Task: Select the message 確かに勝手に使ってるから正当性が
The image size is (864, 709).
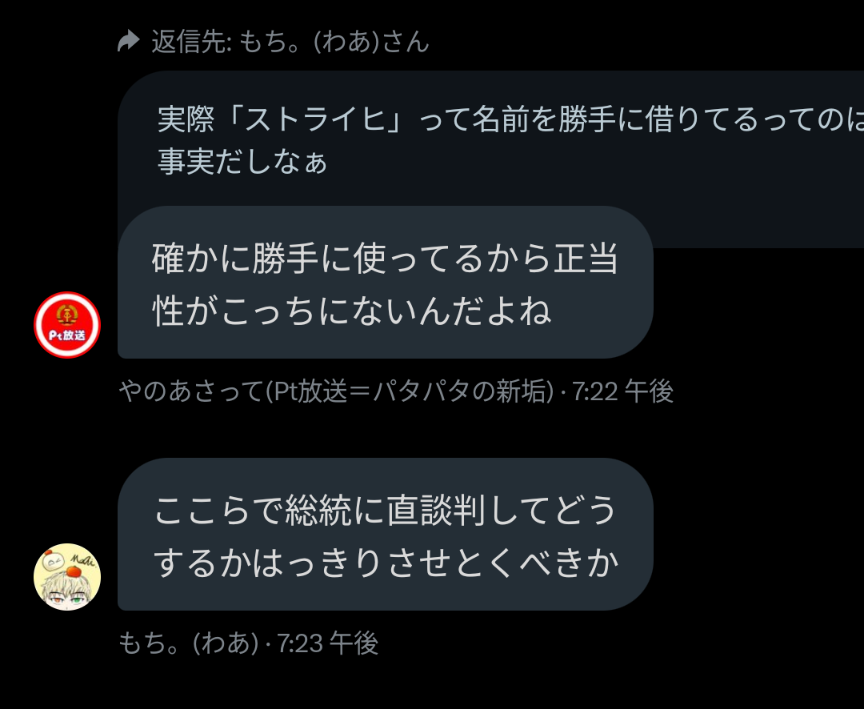Action: coord(385,282)
